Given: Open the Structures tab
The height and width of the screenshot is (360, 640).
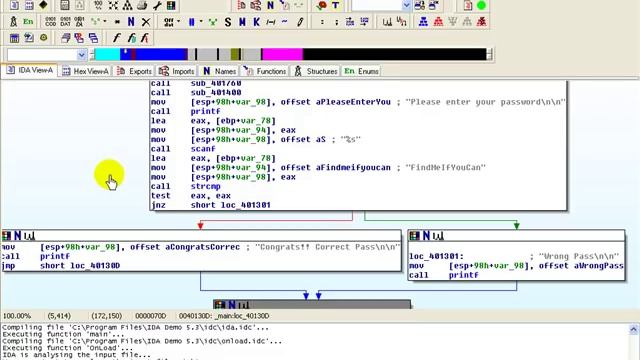Looking at the screenshot, I should [316, 71].
